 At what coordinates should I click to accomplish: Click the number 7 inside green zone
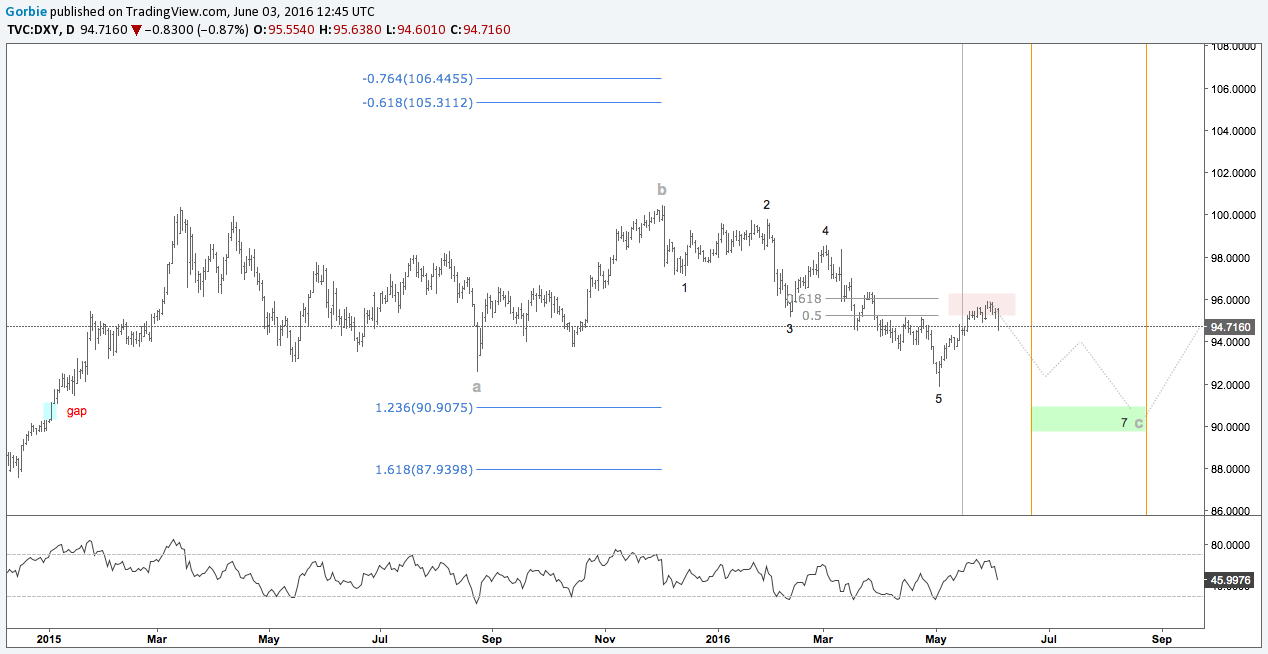pyautogui.click(x=1124, y=423)
